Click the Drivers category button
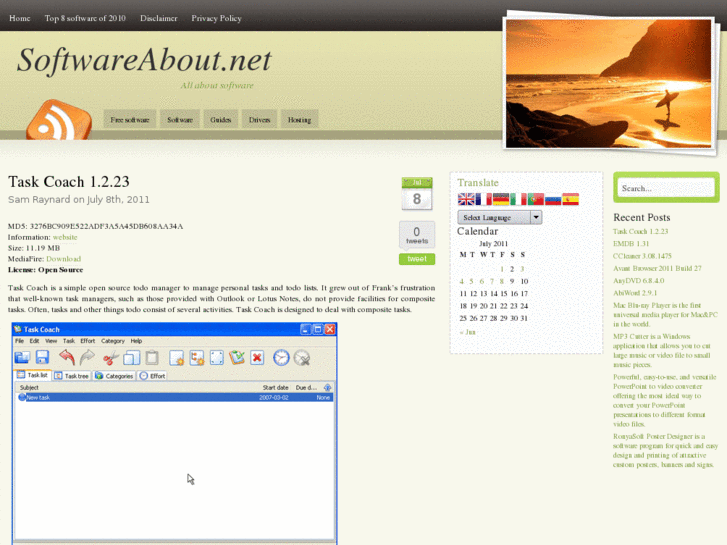Screen dimensions: 727x545 coord(259,120)
